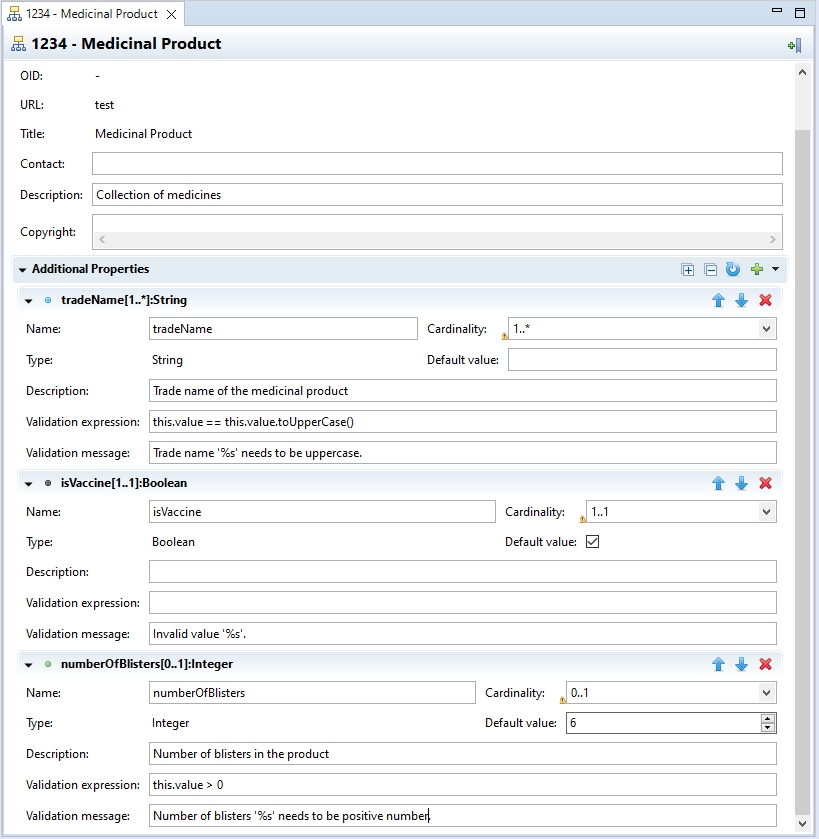Click the blue refresh icon in Additional Properties
This screenshot has height=839, width=819.
point(732,270)
